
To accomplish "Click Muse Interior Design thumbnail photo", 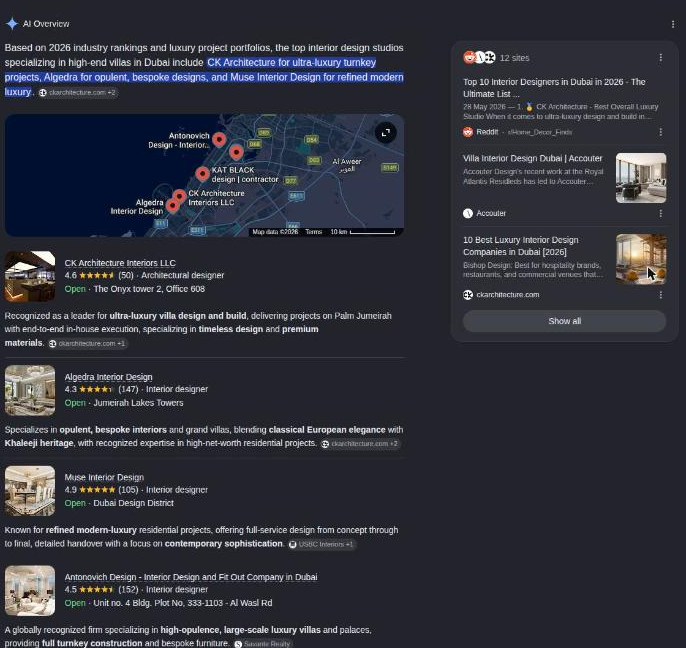I will [x=30, y=490].
